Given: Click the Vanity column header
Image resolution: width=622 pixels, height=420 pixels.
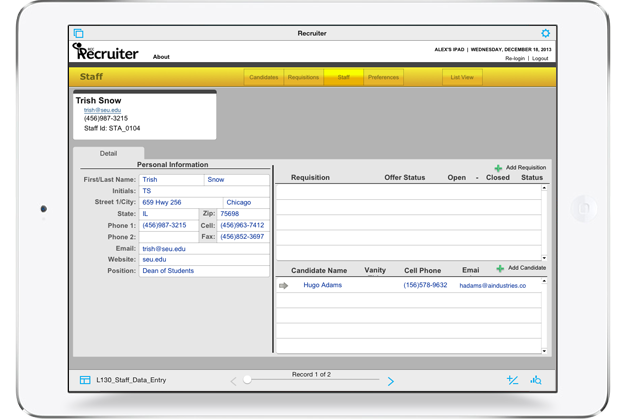Looking at the screenshot, I should pyautogui.click(x=375, y=270).
